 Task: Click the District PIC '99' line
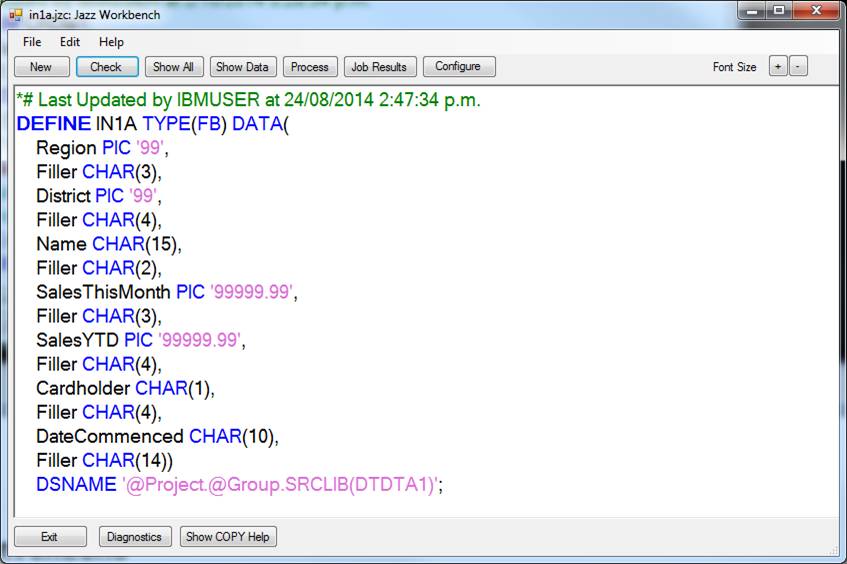tap(98, 196)
